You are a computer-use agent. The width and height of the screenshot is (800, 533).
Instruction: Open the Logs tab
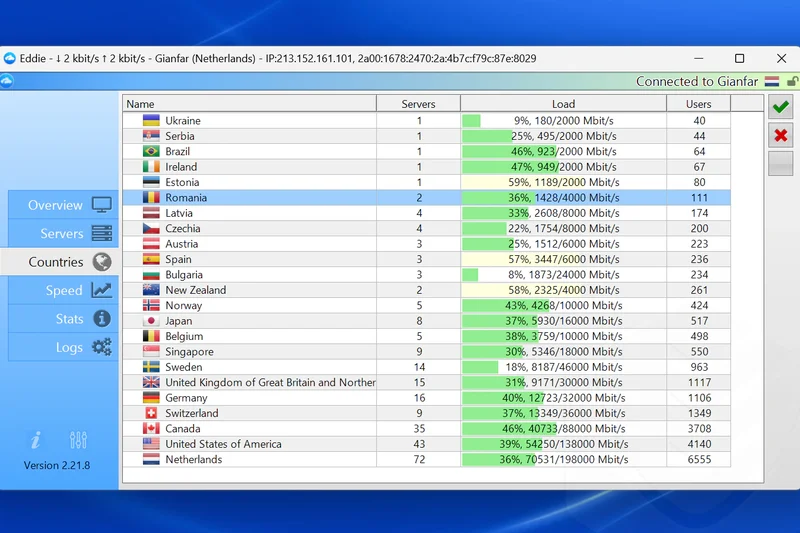(63, 347)
